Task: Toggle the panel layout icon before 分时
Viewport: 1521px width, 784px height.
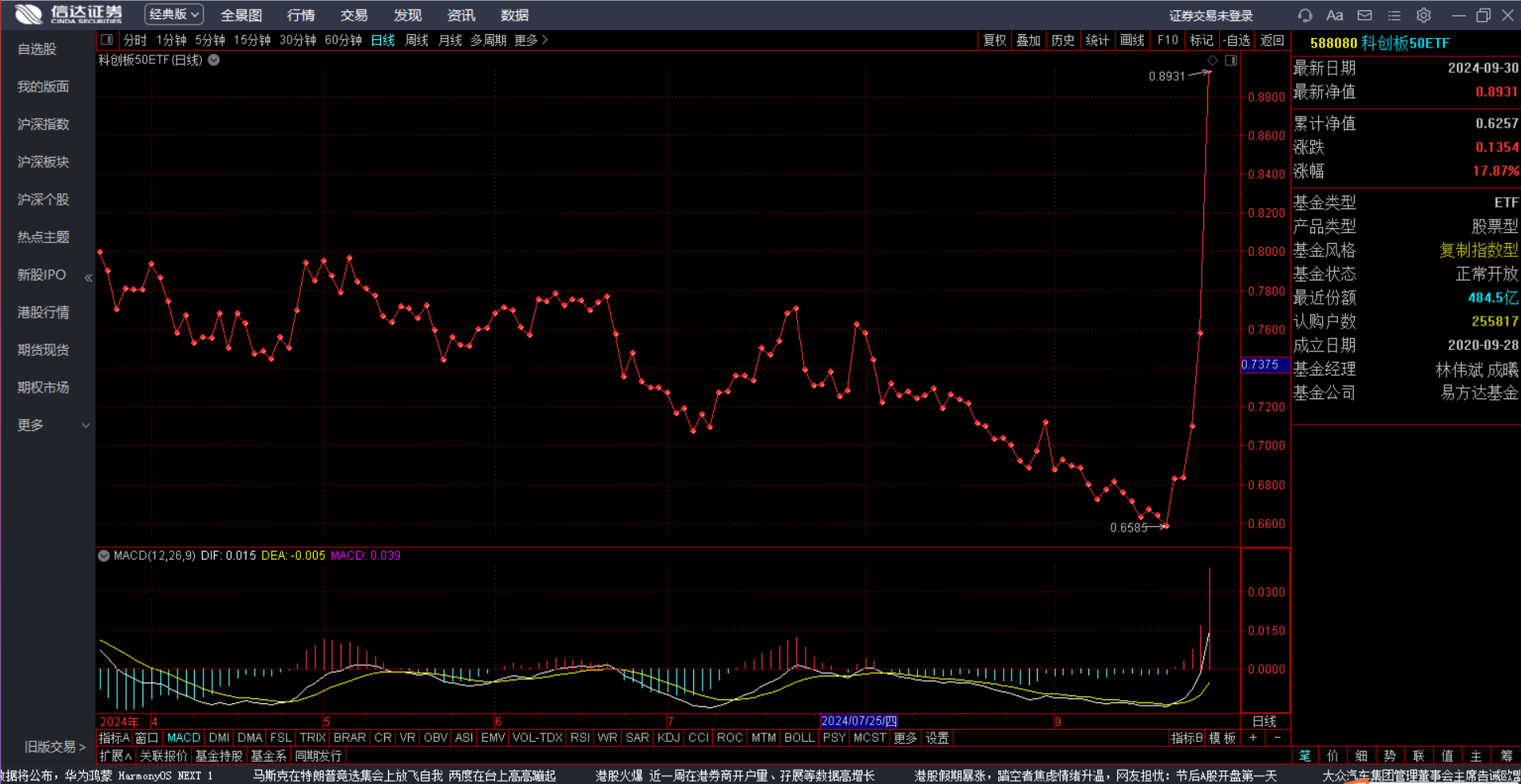Action: tap(107, 40)
